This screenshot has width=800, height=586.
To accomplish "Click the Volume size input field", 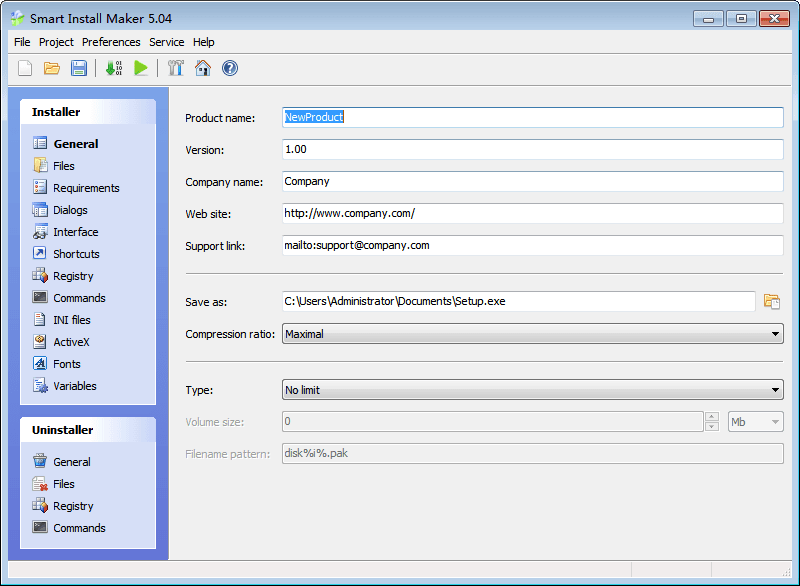I will (493, 422).
